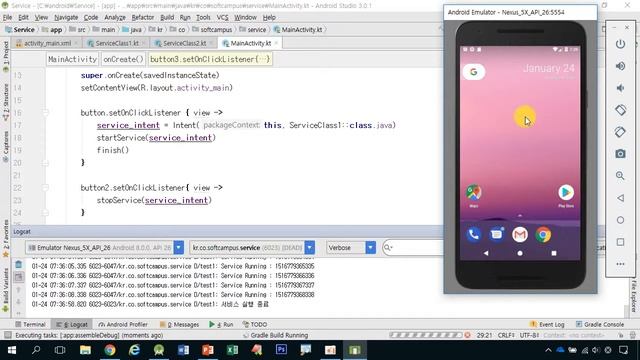Viewport: 640px width, 360px height.
Task: Switch to the ServiceClass2.kt tab
Action: [x=184, y=43]
